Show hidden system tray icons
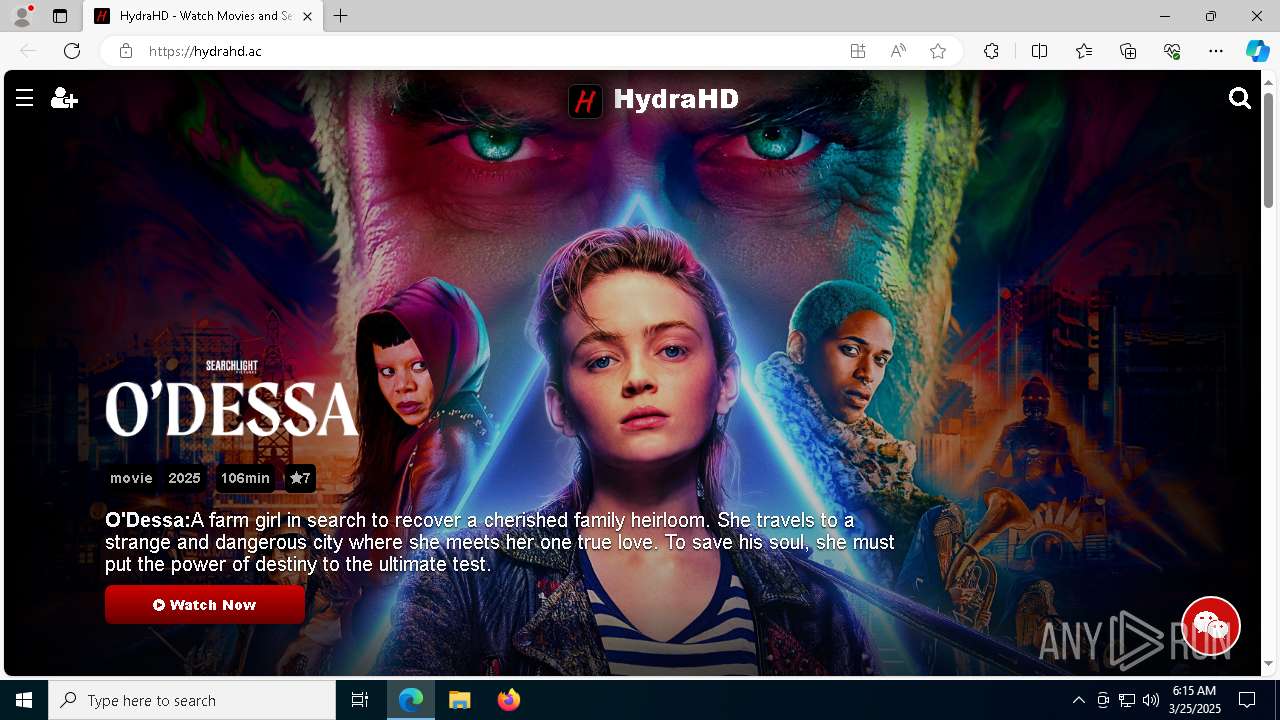The width and height of the screenshot is (1280, 720). [x=1078, y=700]
